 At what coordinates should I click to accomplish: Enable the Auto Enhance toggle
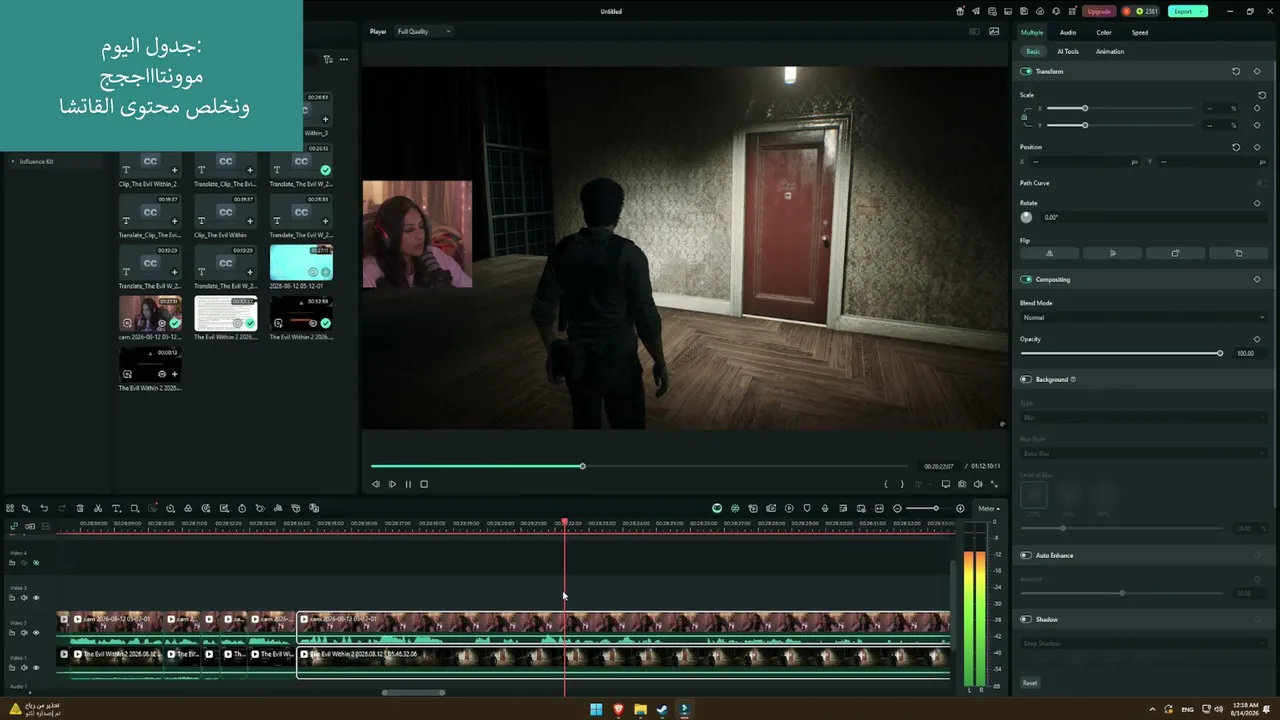[x=1026, y=555]
